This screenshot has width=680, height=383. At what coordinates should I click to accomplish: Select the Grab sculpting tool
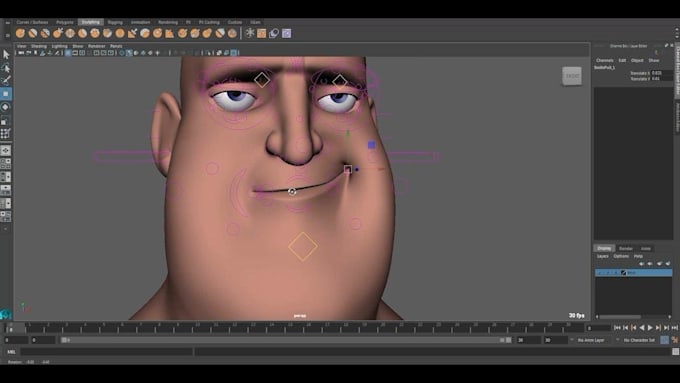58,33
